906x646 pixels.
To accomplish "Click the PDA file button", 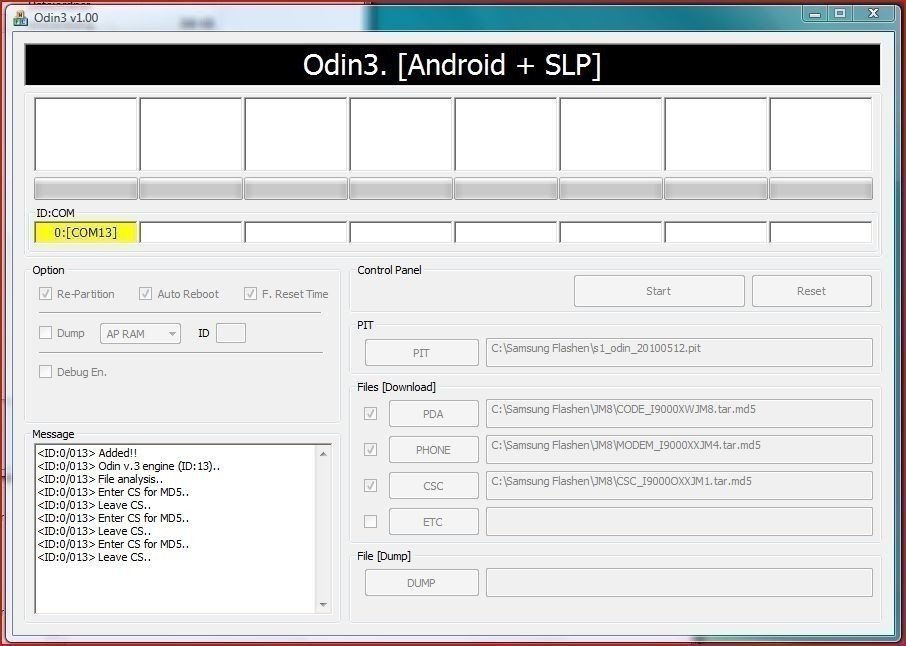I will (433, 414).
